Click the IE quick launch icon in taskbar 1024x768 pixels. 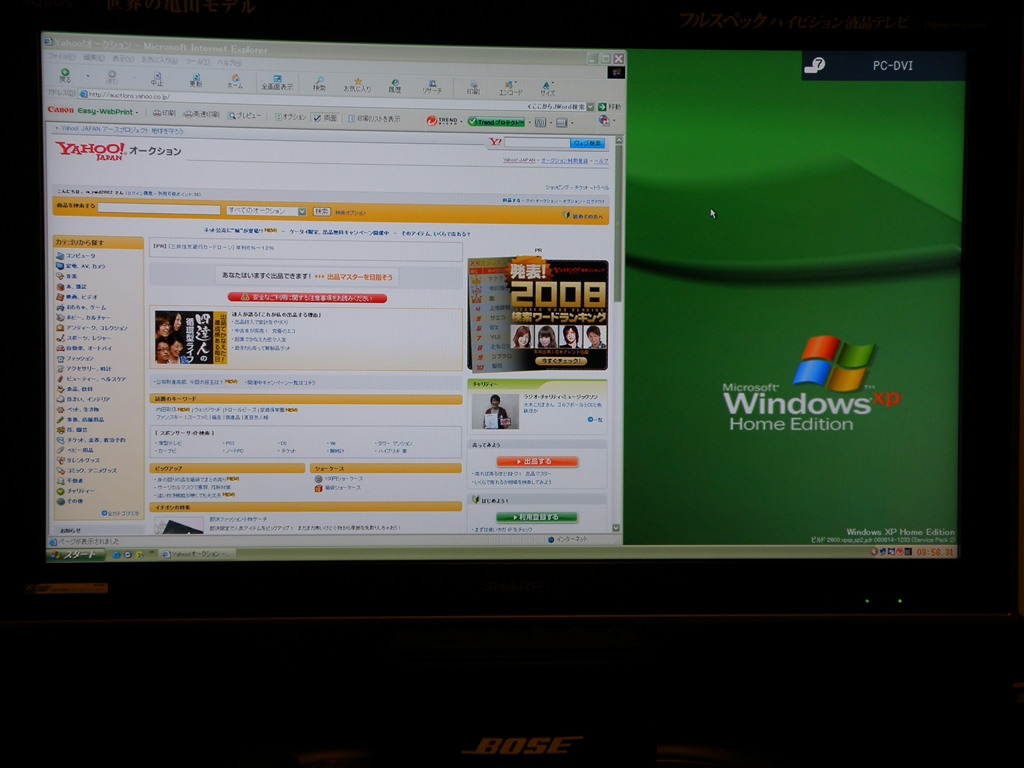(116, 554)
